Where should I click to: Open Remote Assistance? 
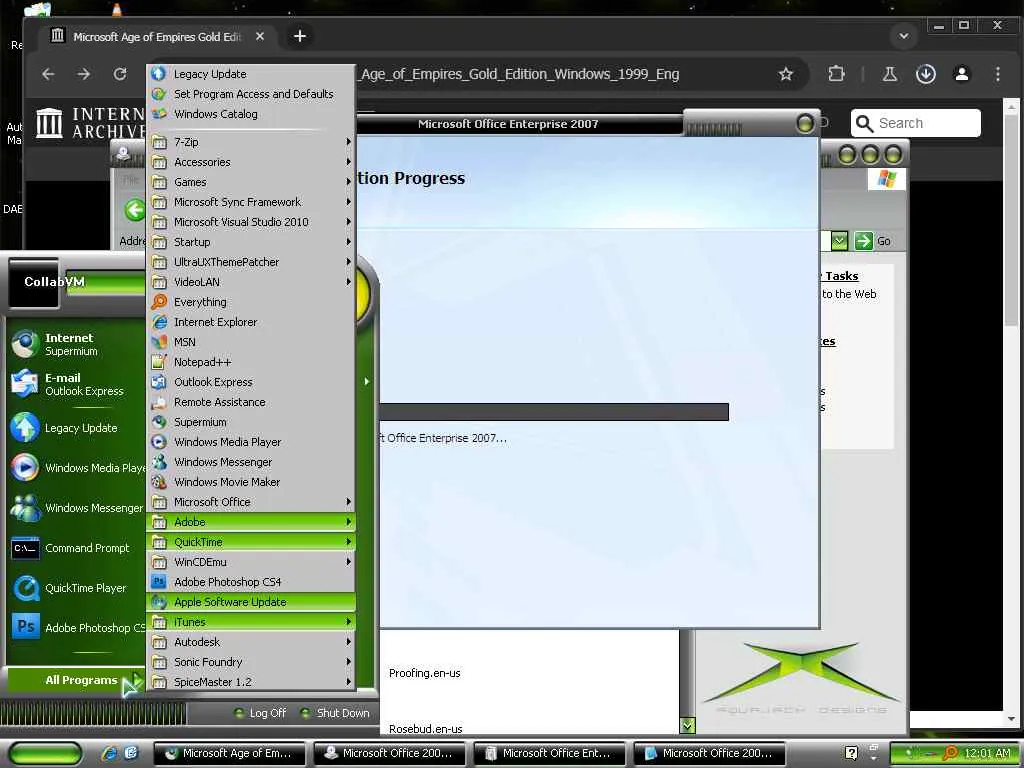251,402
